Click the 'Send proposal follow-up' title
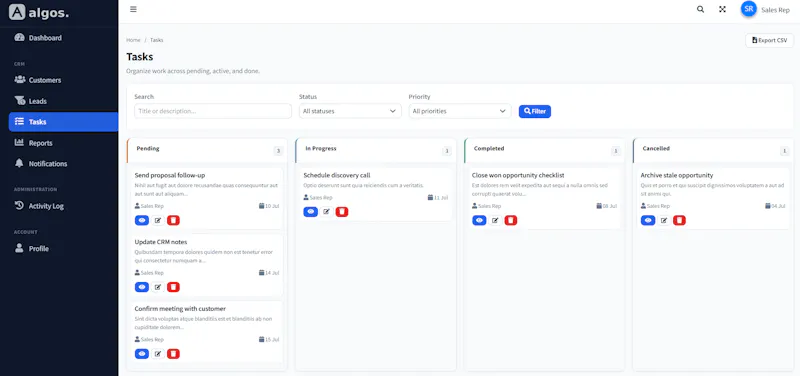Screen dimensions: 800x376 click(x=170, y=175)
